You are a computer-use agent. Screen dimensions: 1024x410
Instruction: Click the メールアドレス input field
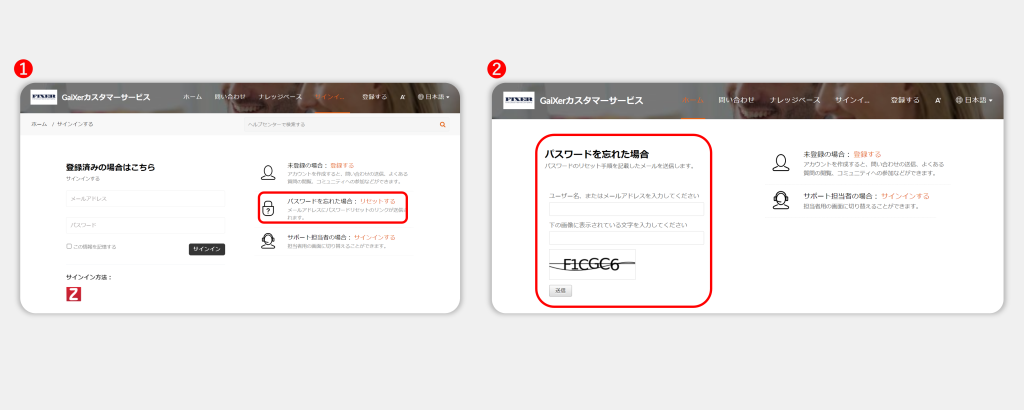(145, 199)
